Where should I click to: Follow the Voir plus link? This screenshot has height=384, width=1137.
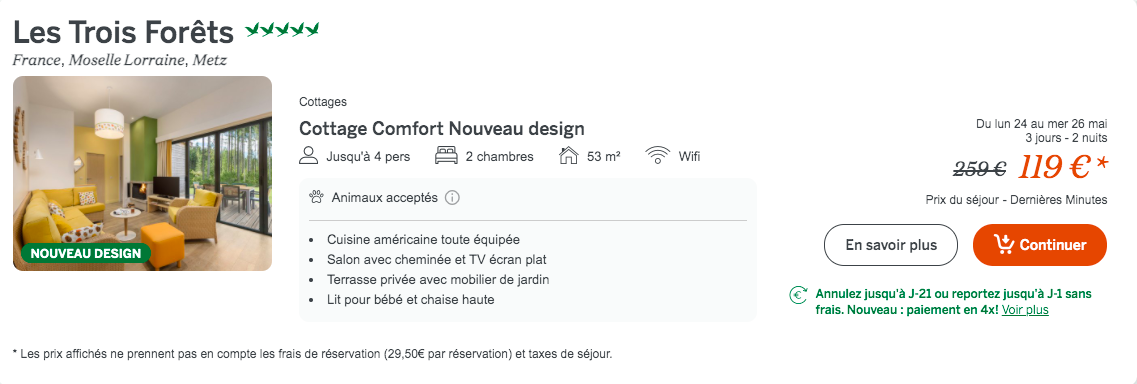pos(1025,310)
